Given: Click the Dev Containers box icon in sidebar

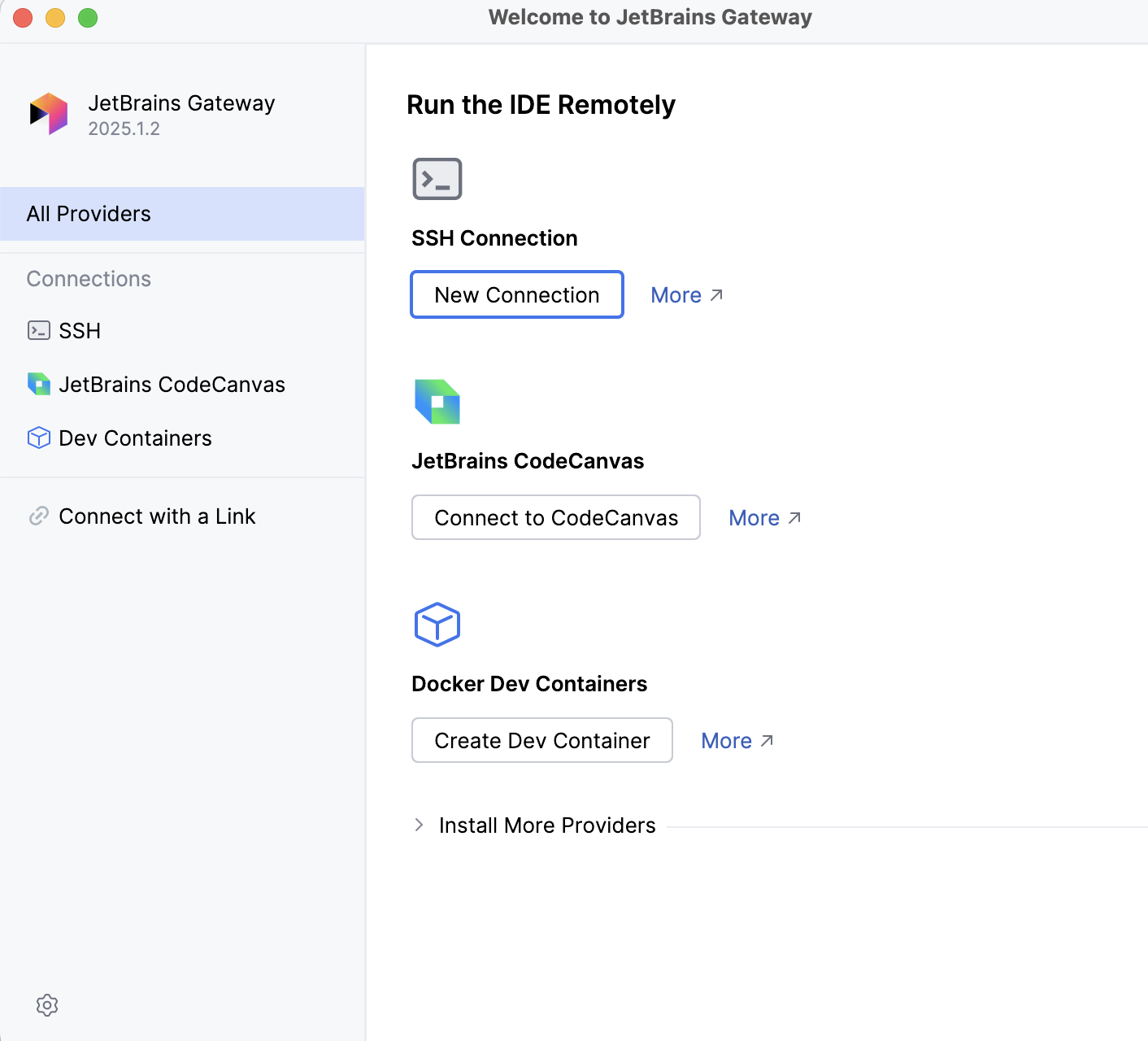Looking at the screenshot, I should (x=38, y=438).
